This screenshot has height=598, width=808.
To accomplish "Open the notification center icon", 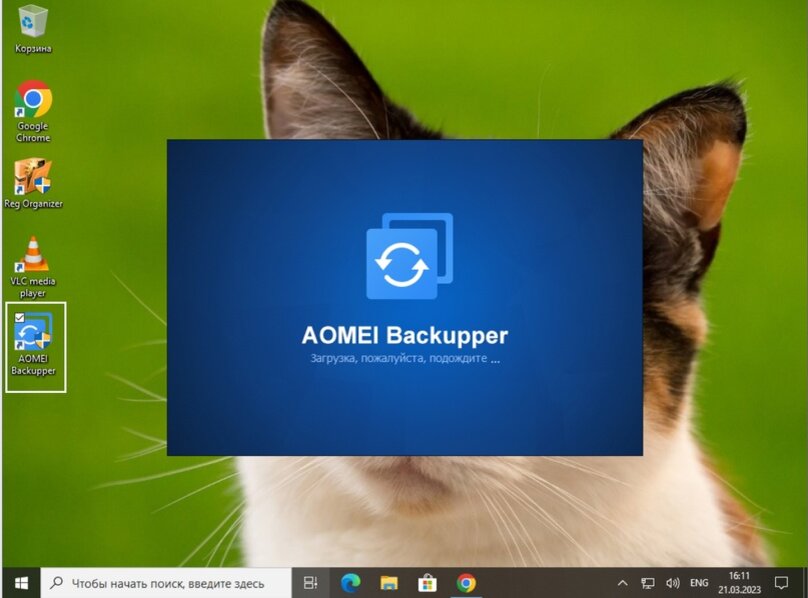I will (781, 583).
